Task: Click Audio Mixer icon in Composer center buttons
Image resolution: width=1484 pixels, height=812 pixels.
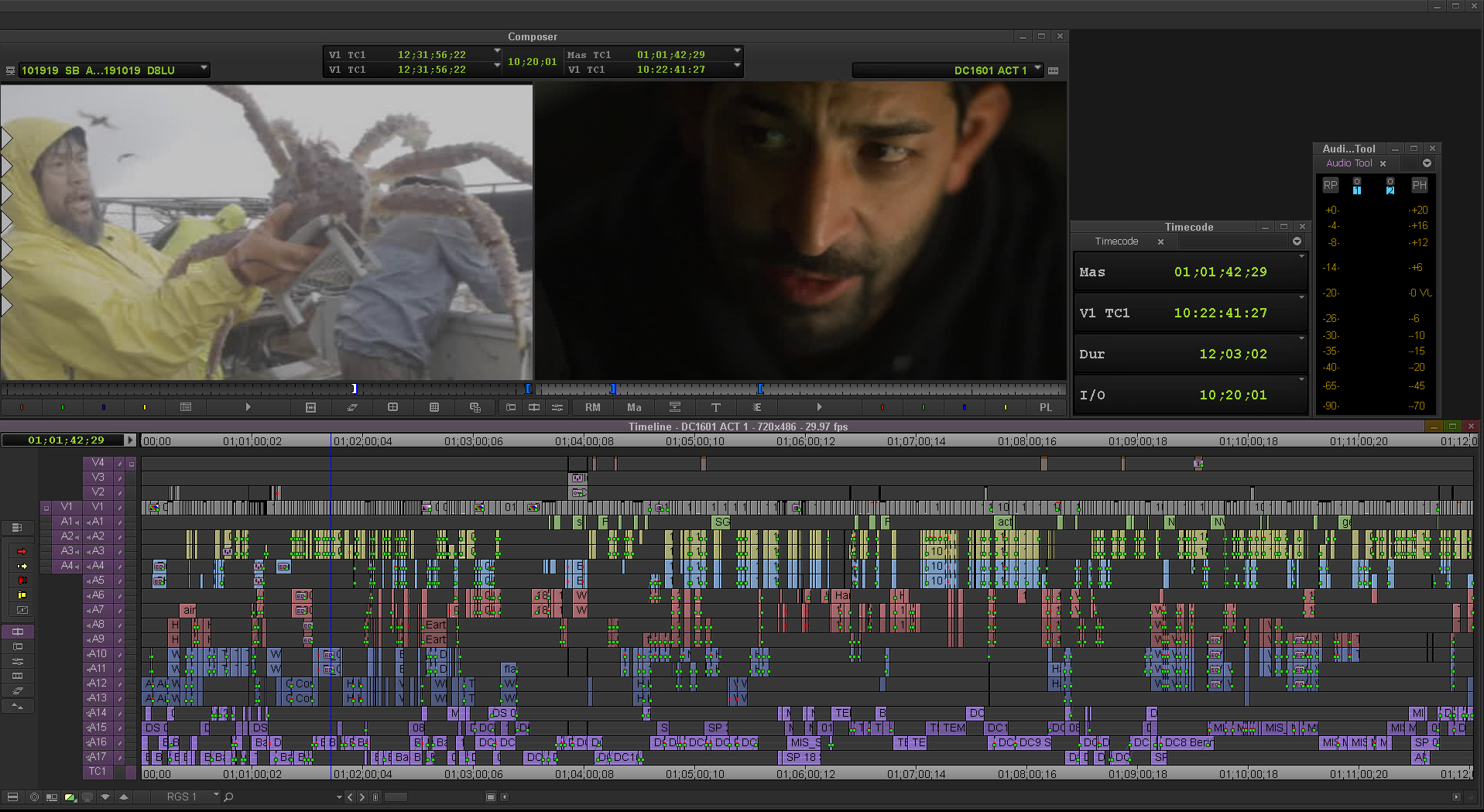Action: pos(557,407)
